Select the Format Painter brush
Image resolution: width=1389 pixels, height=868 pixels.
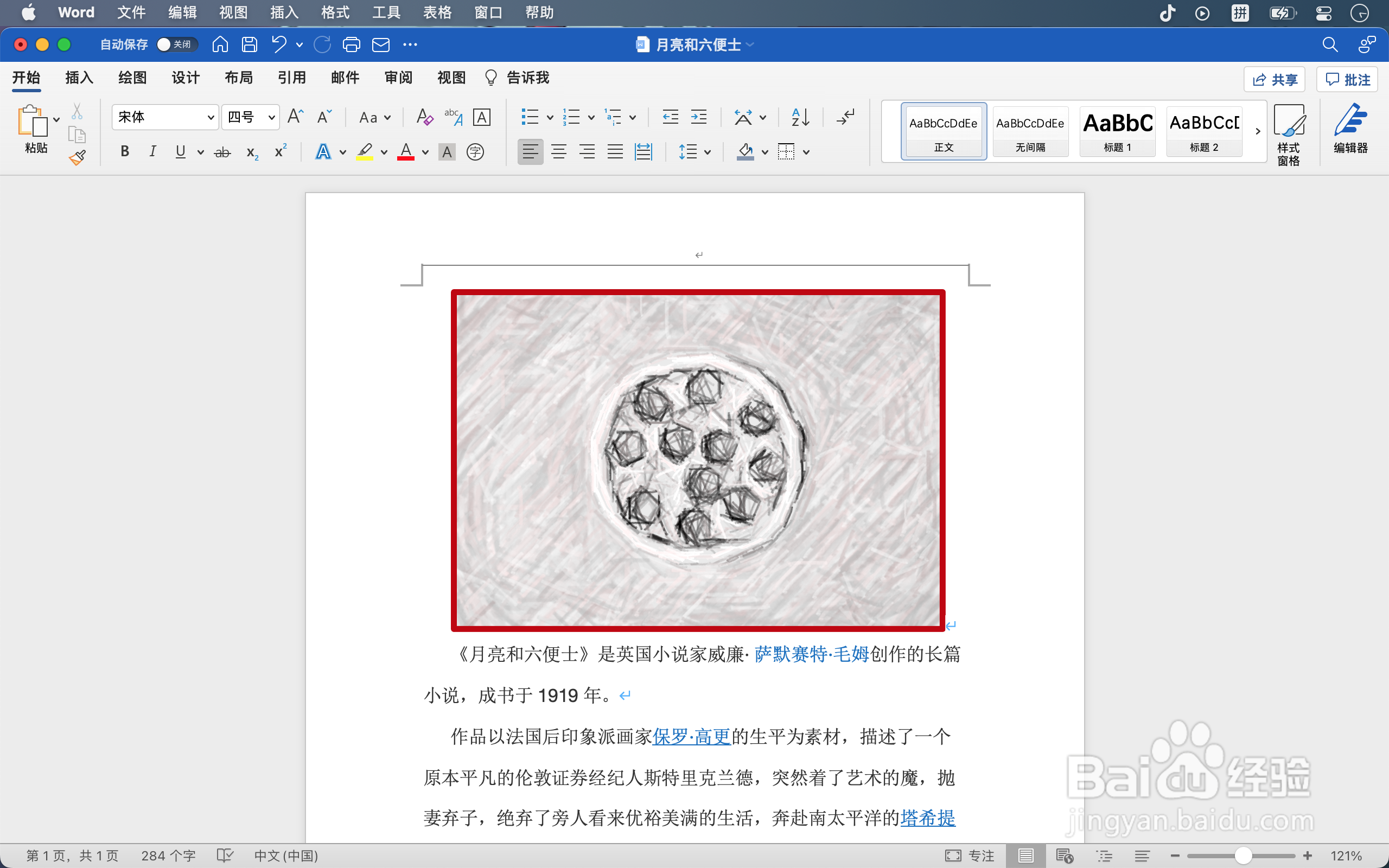coord(77,157)
